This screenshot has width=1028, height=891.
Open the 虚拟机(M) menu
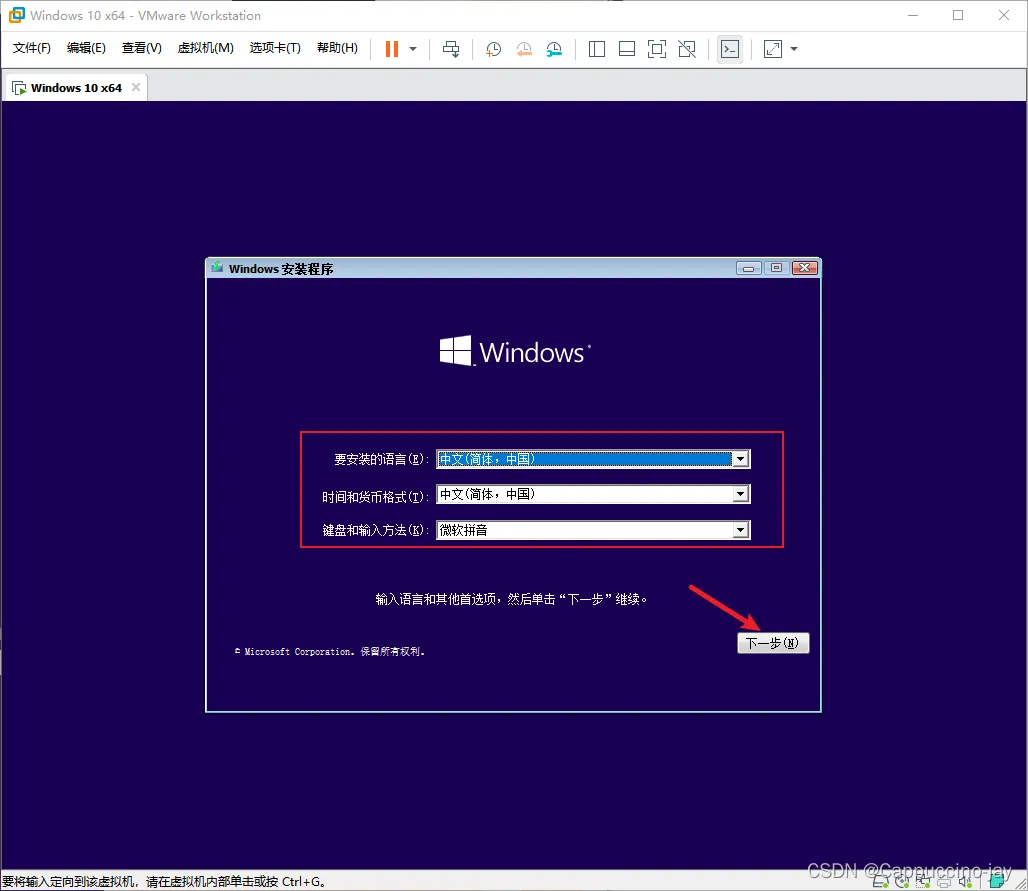point(205,48)
